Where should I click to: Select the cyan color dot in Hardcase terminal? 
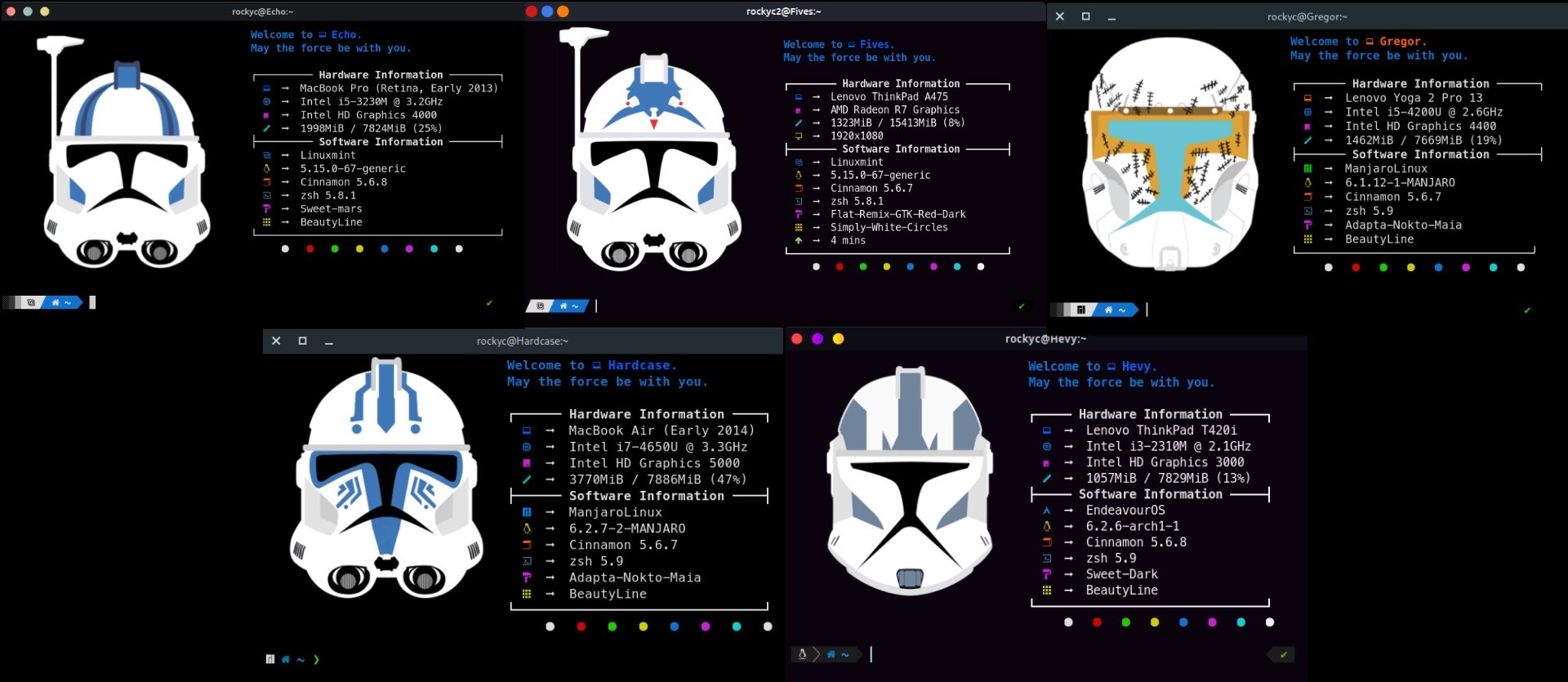[736, 626]
